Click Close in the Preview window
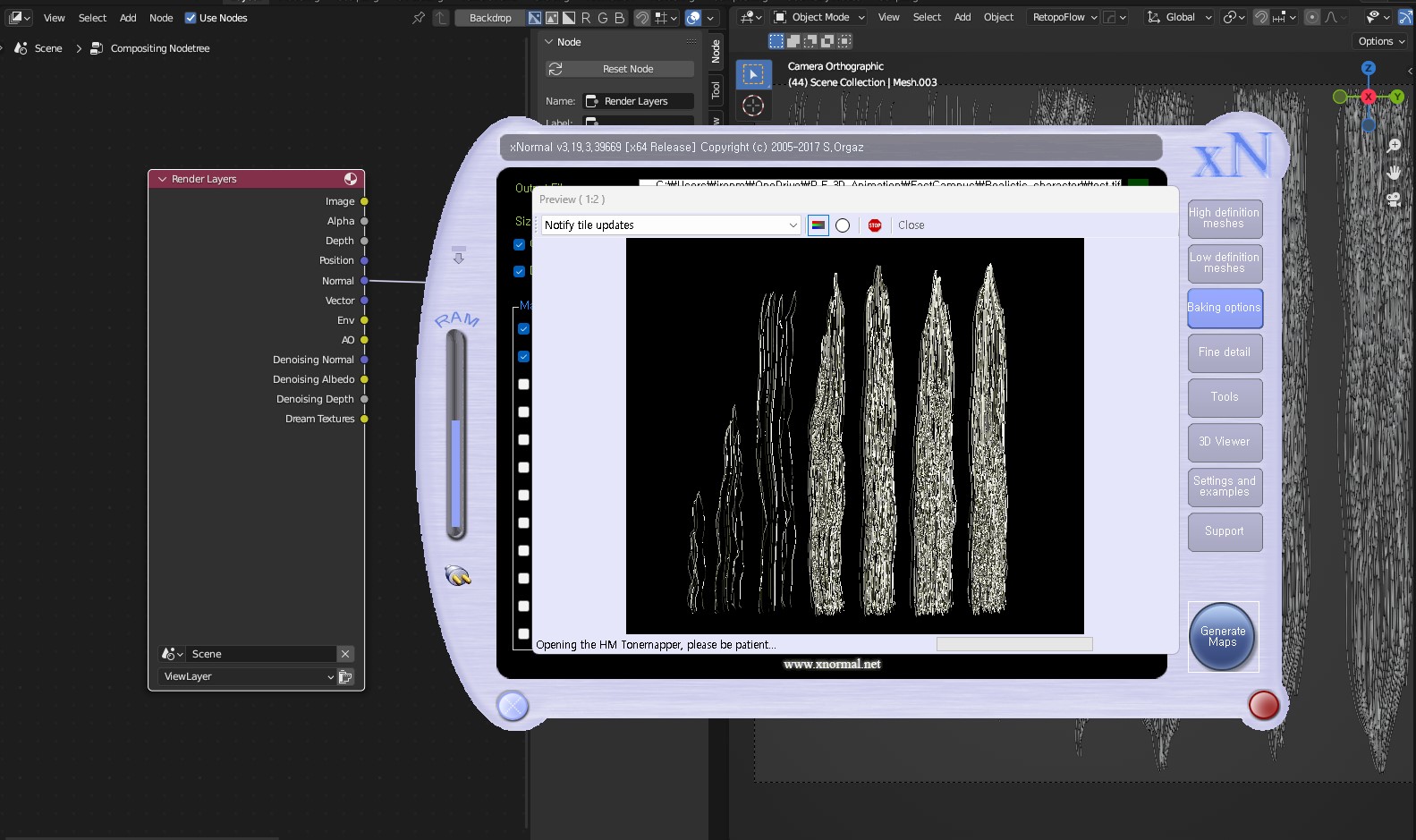Viewport: 1416px width, 840px height. [911, 225]
